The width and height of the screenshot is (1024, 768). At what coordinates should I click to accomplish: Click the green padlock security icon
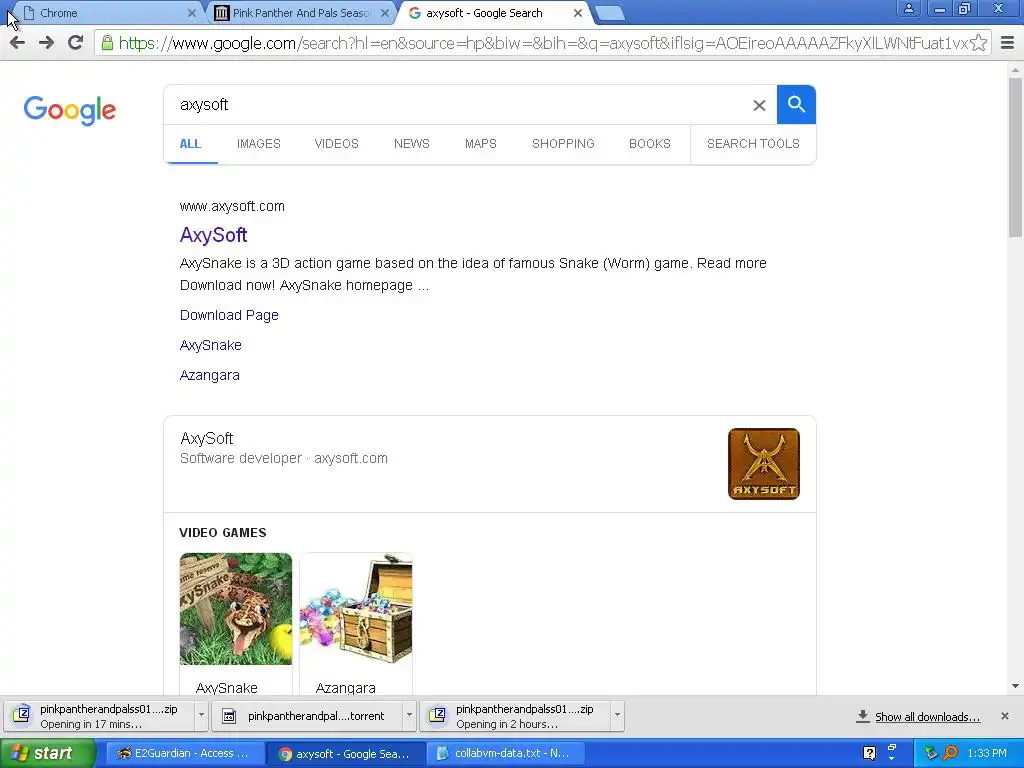[x=107, y=43]
